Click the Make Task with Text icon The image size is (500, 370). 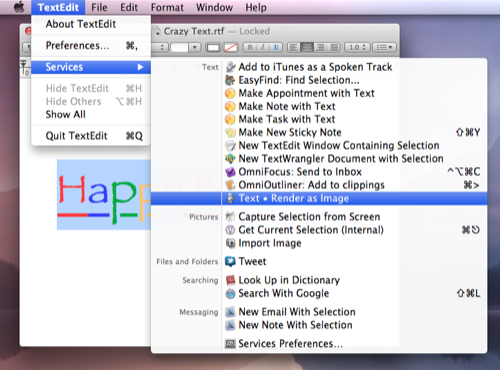230,119
